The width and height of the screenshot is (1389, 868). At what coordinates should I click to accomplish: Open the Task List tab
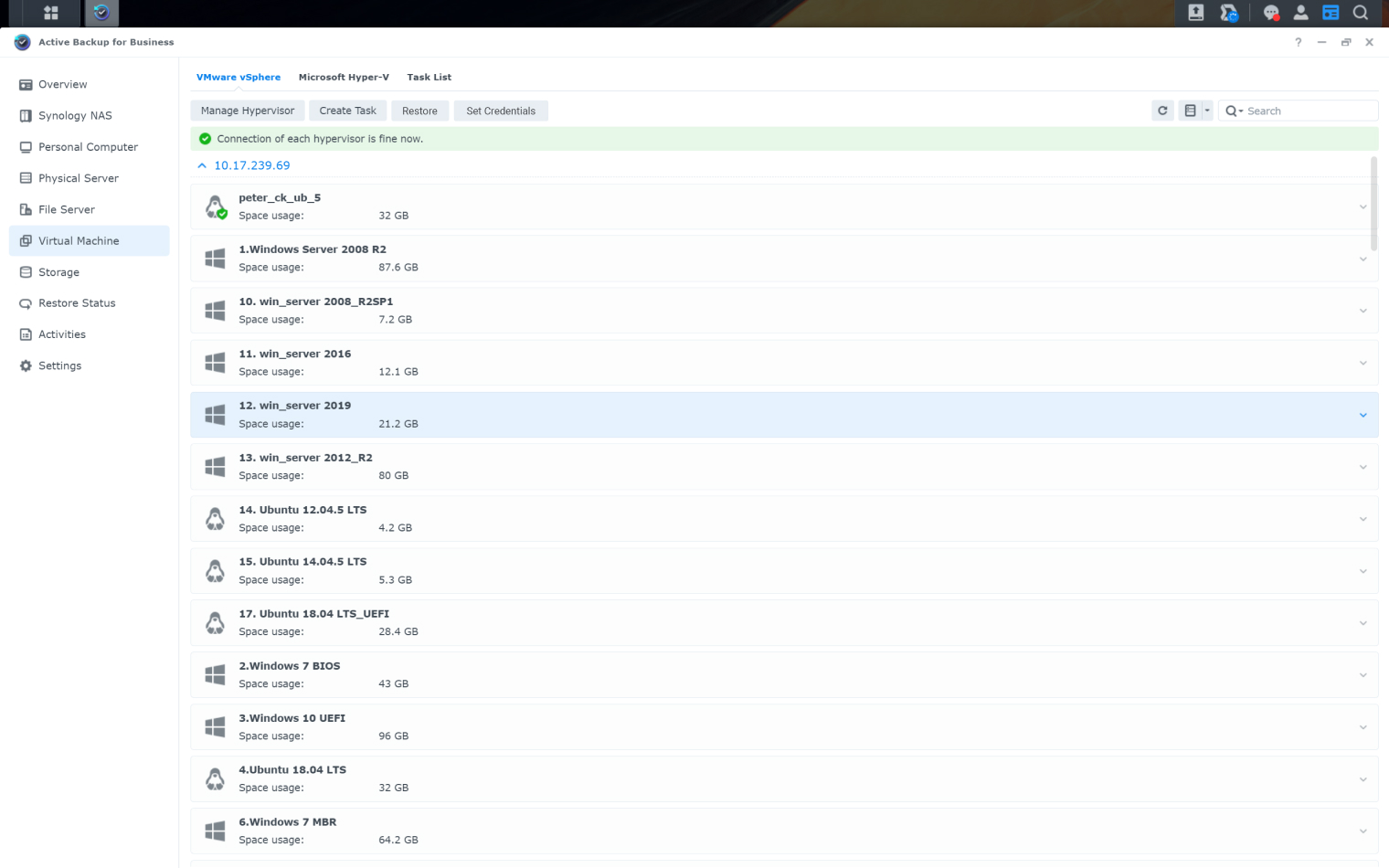point(429,78)
